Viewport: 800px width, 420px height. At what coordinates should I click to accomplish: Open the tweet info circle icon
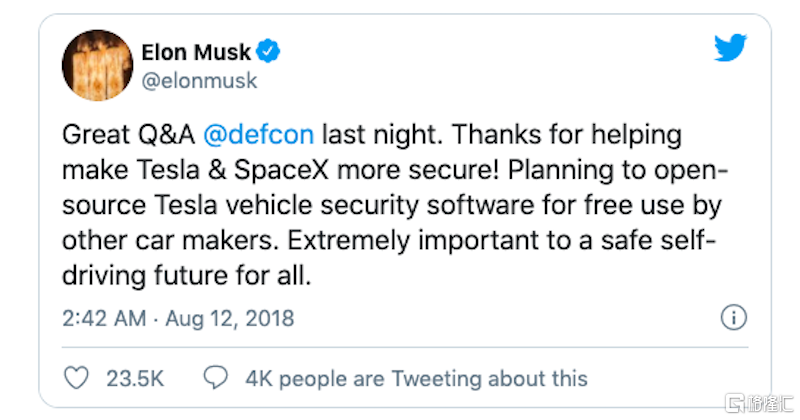(733, 318)
